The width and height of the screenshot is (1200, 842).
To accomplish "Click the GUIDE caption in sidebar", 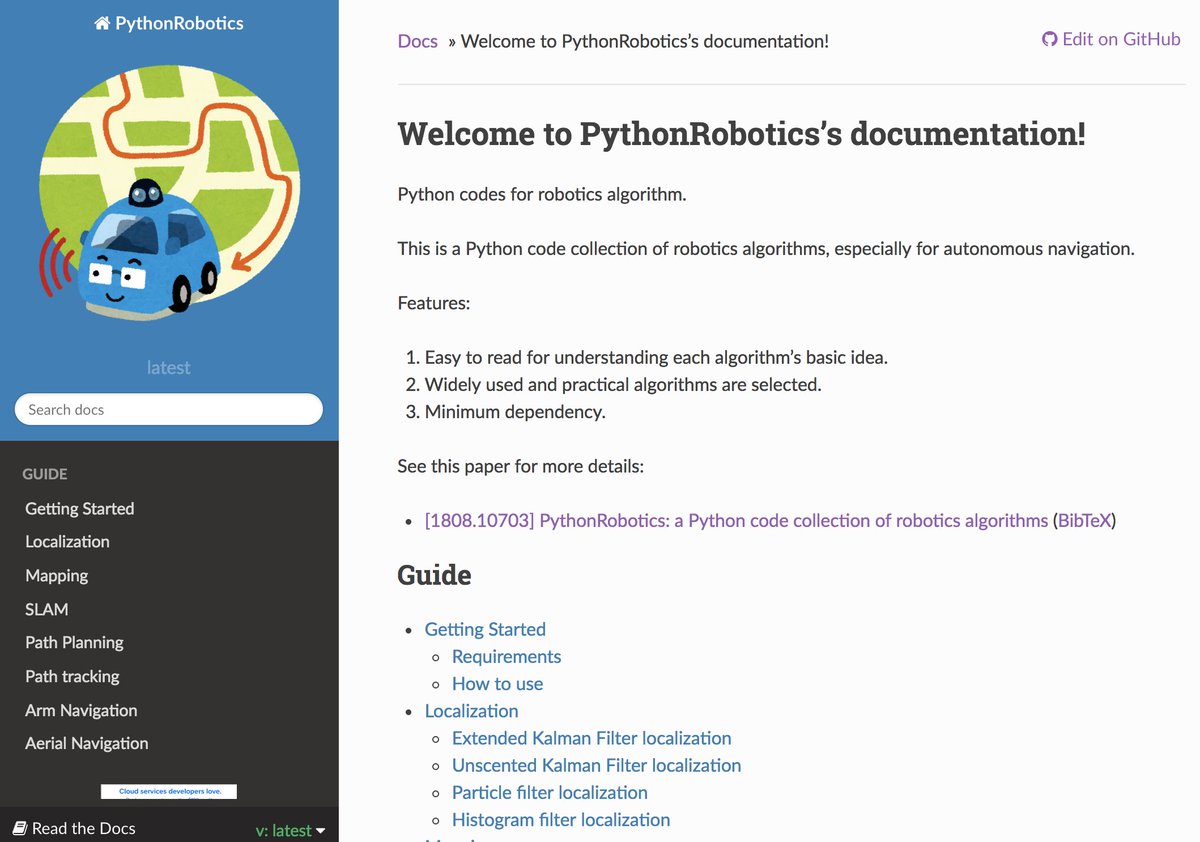I will 45,474.
